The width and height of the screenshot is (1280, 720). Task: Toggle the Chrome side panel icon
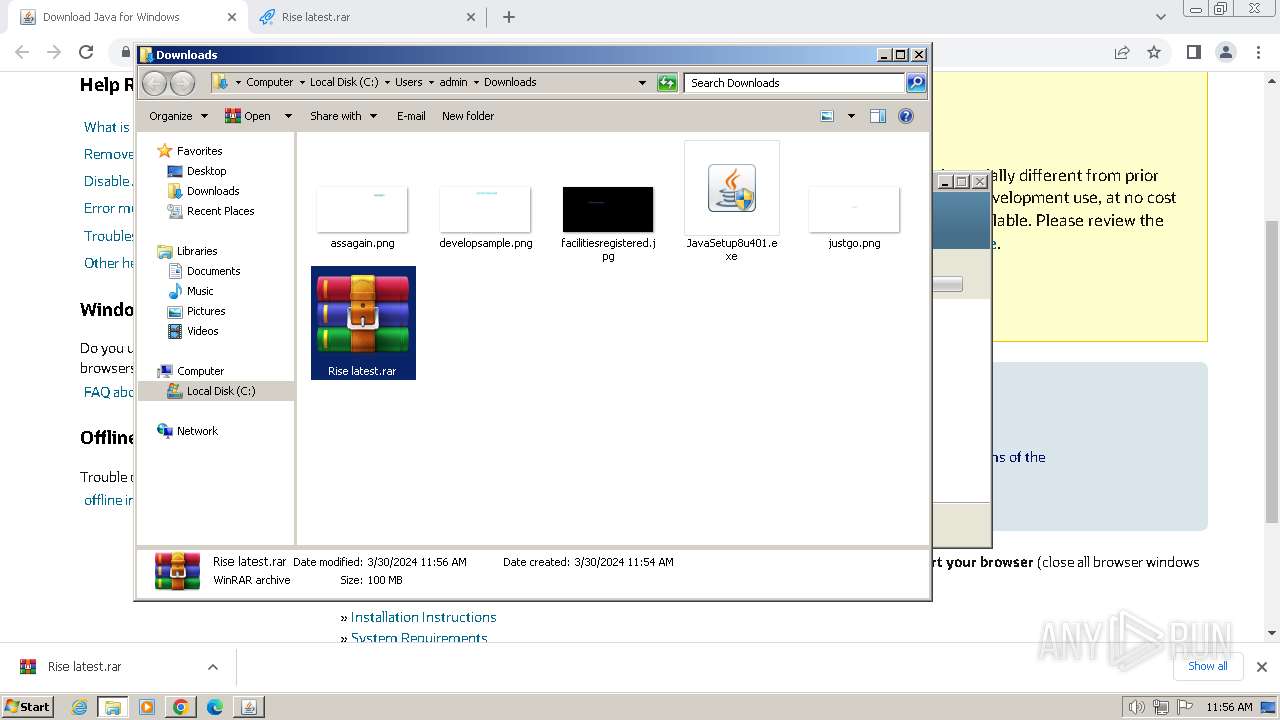pos(1193,52)
